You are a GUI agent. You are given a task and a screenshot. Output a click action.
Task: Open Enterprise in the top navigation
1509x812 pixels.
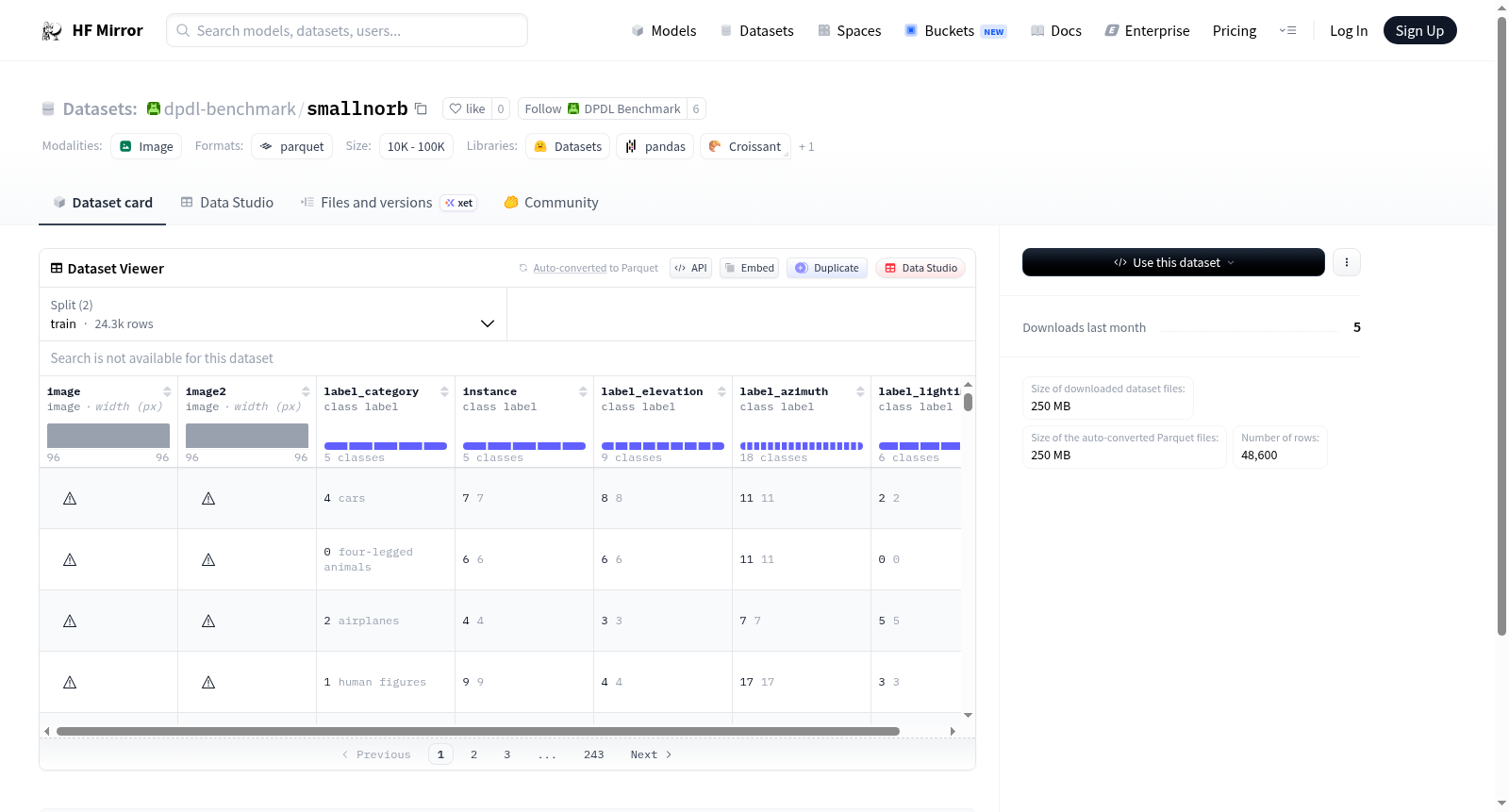(1147, 31)
